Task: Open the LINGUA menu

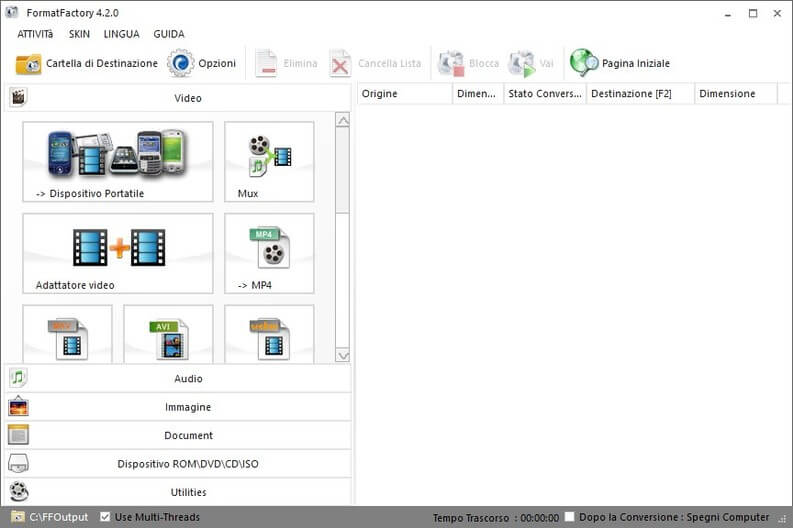Action: coord(121,34)
